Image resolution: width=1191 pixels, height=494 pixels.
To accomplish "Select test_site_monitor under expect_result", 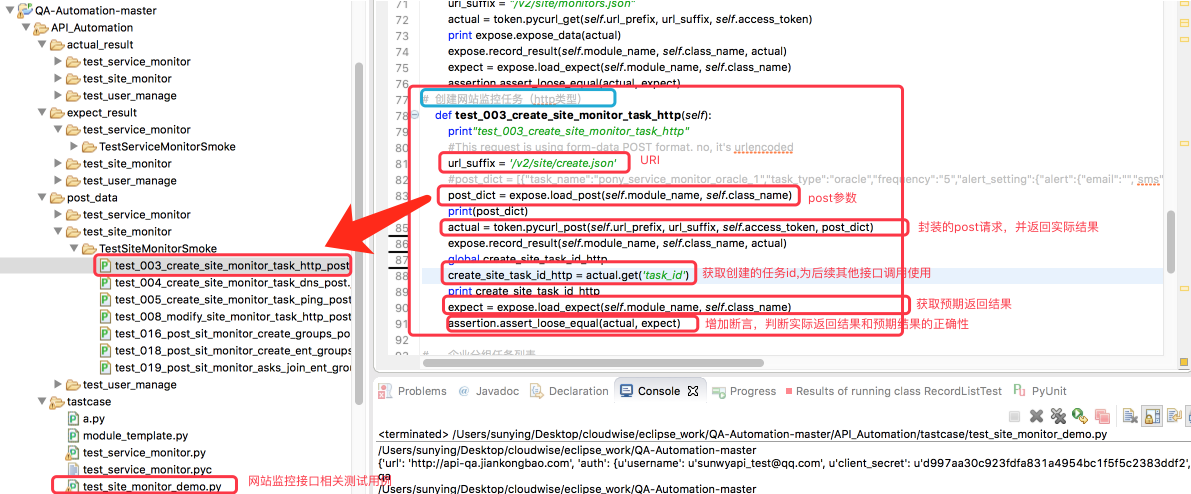I will 127,163.
